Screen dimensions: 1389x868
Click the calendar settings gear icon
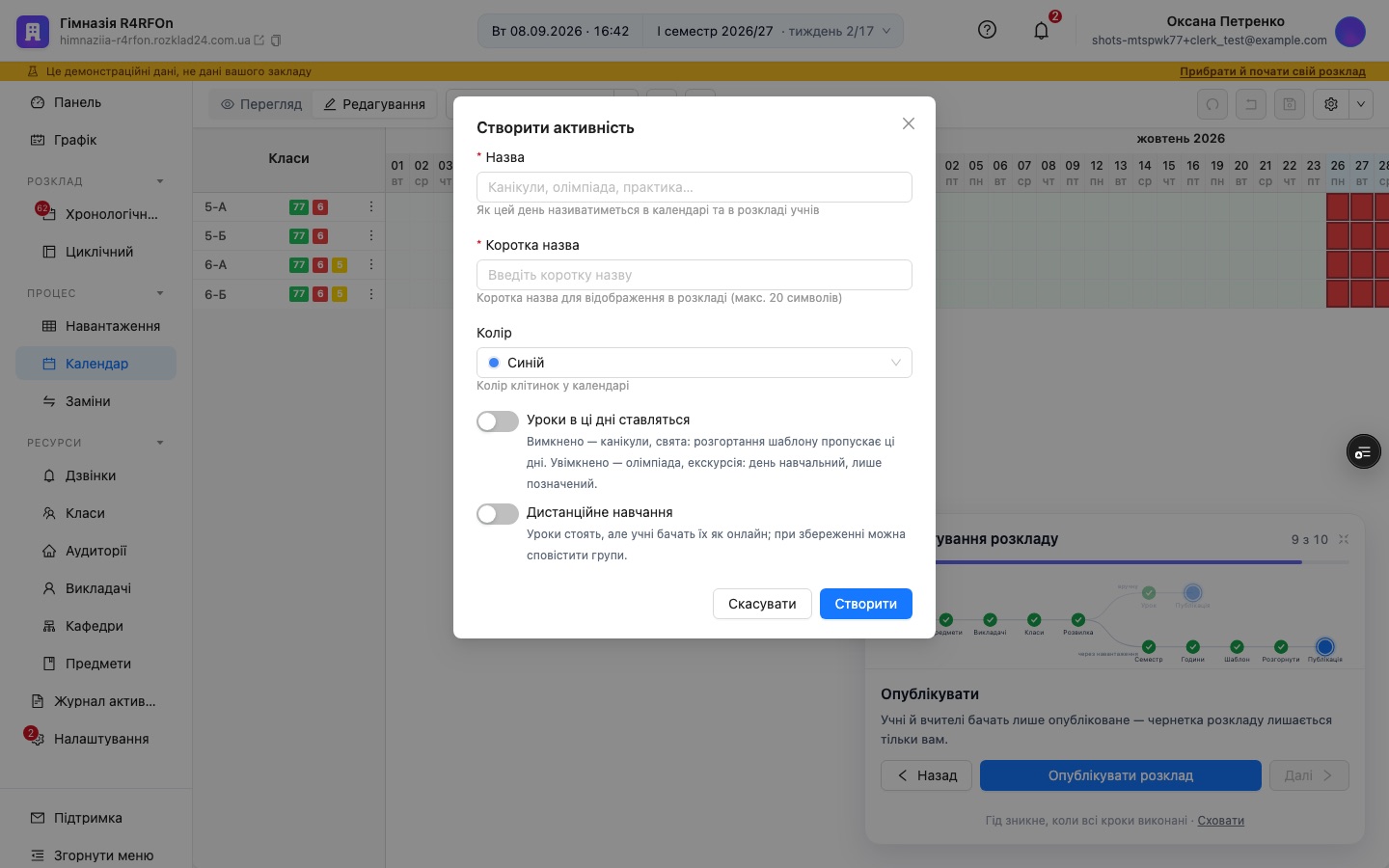click(x=1331, y=104)
